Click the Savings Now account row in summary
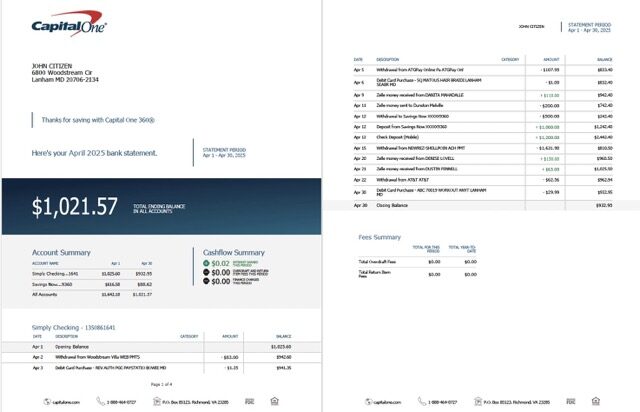Screen dimensions: 640x412 [x=92, y=284]
